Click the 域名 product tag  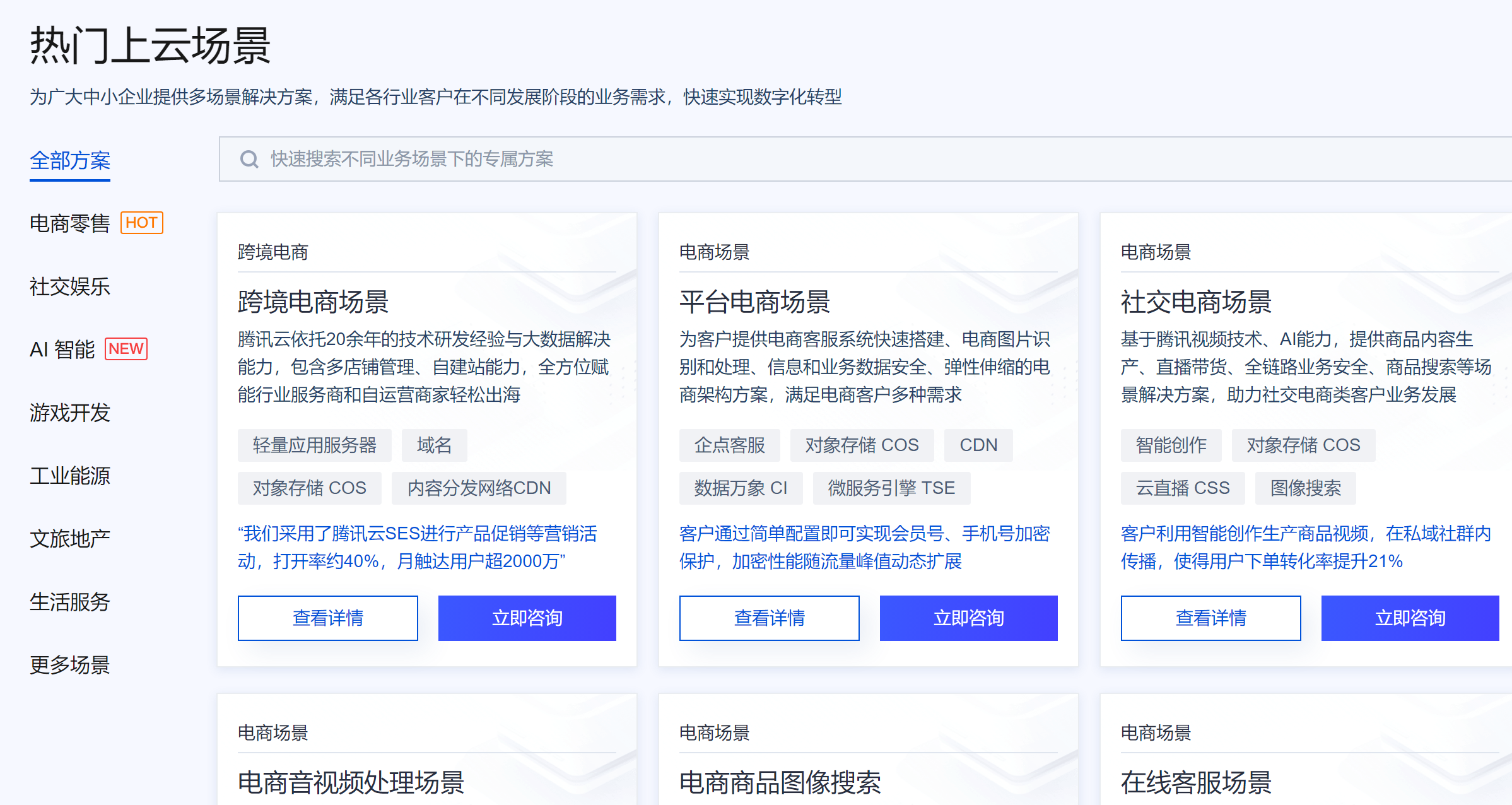[434, 445]
